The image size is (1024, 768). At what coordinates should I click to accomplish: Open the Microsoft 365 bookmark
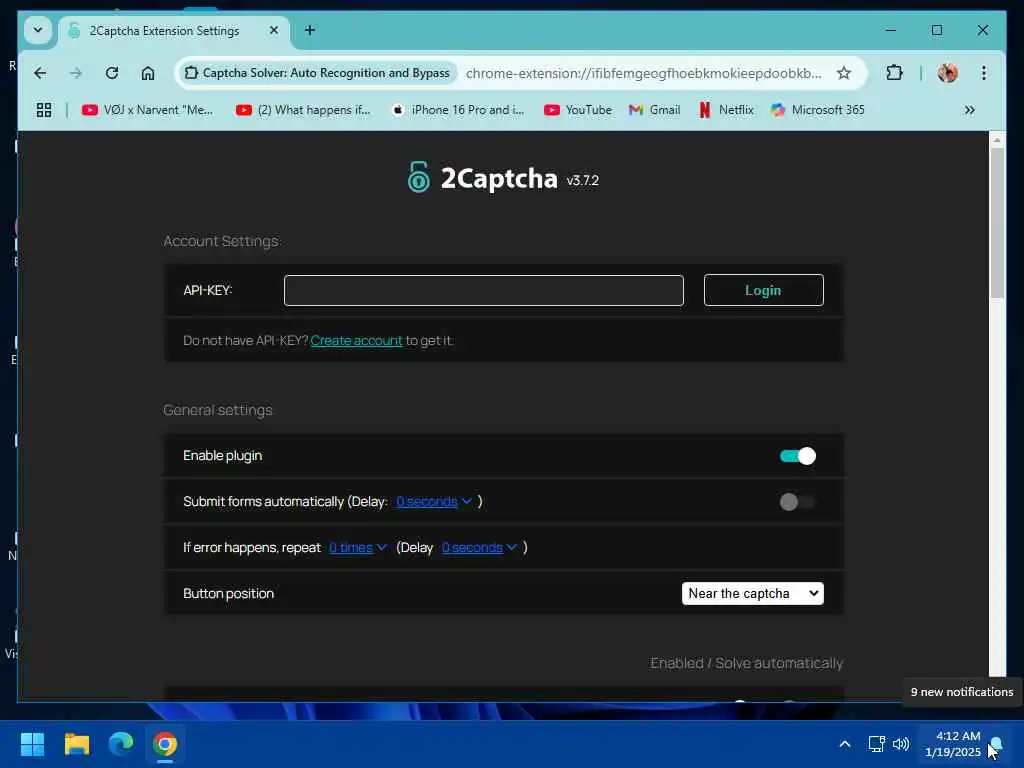coord(818,110)
